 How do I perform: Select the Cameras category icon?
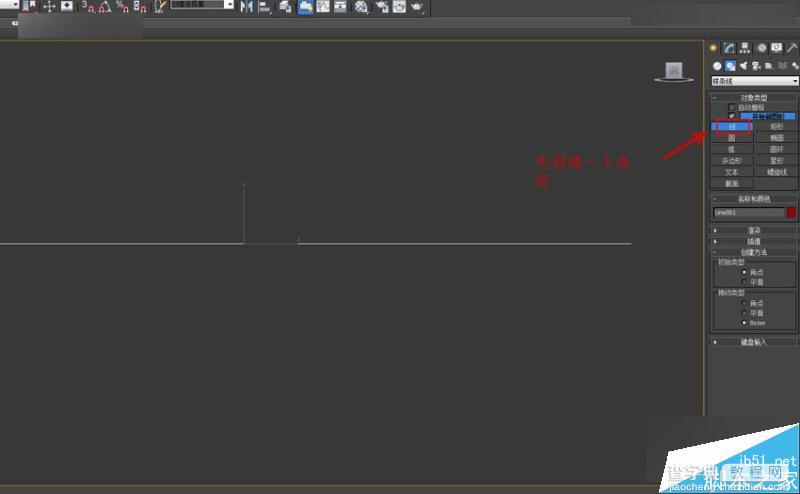coord(756,66)
